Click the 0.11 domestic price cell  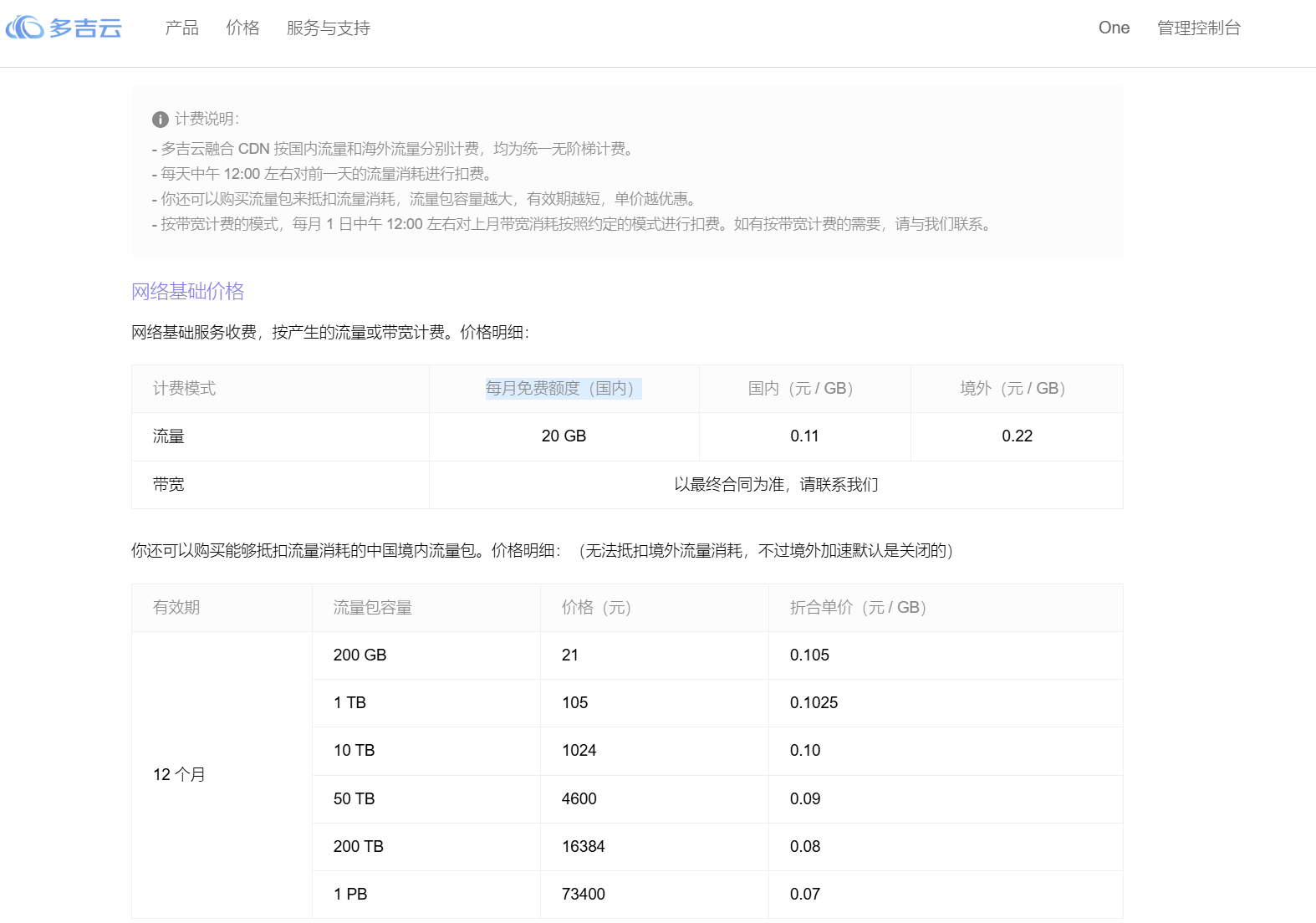tap(804, 436)
